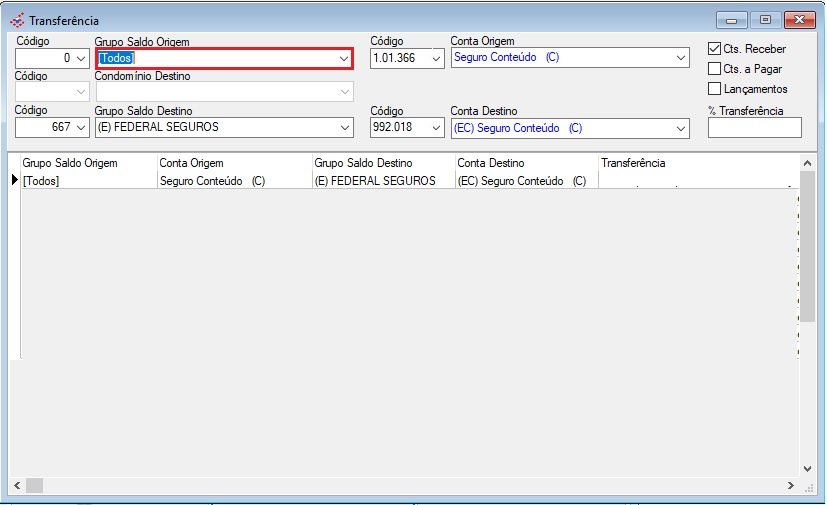The width and height of the screenshot is (827, 505).
Task: Expand the Grupo Saldo Origem dropdown
Action: 344,59
